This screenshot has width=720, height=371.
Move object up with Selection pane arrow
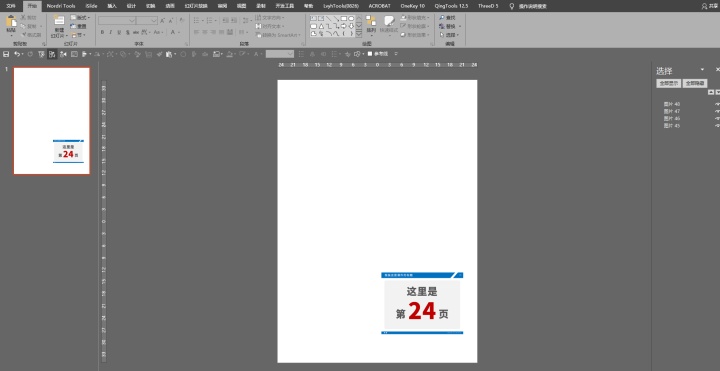coord(711,92)
